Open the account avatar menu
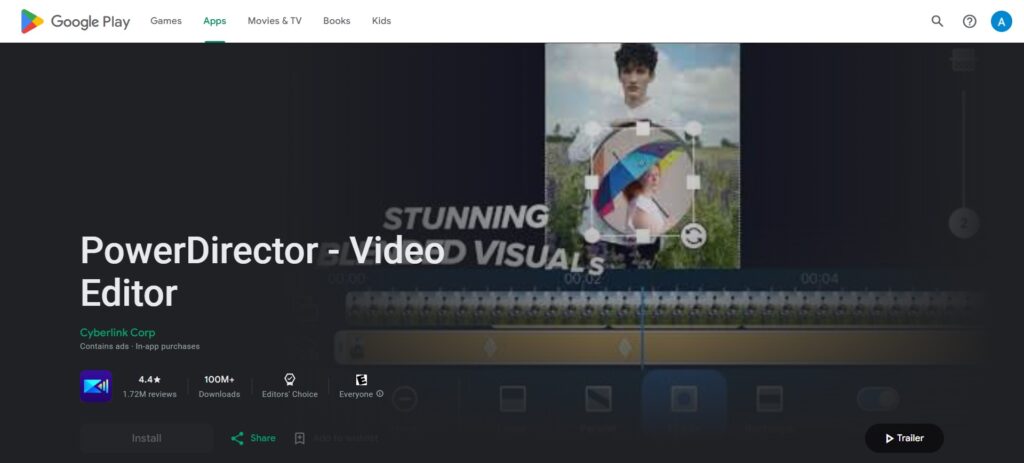 (x=1000, y=21)
